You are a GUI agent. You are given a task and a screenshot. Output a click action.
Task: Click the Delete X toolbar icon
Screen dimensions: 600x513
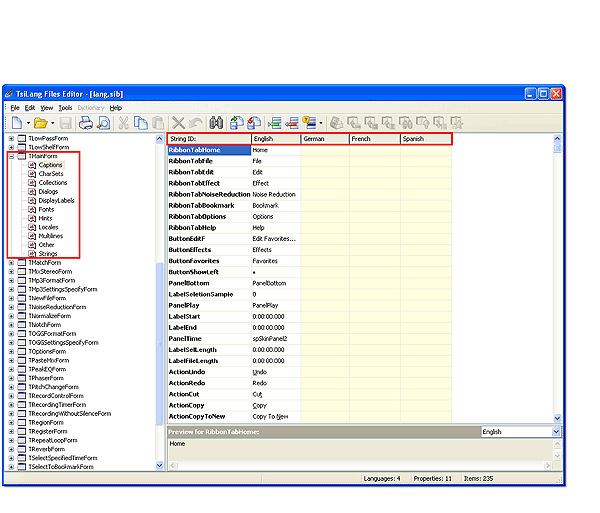(179, 123)
